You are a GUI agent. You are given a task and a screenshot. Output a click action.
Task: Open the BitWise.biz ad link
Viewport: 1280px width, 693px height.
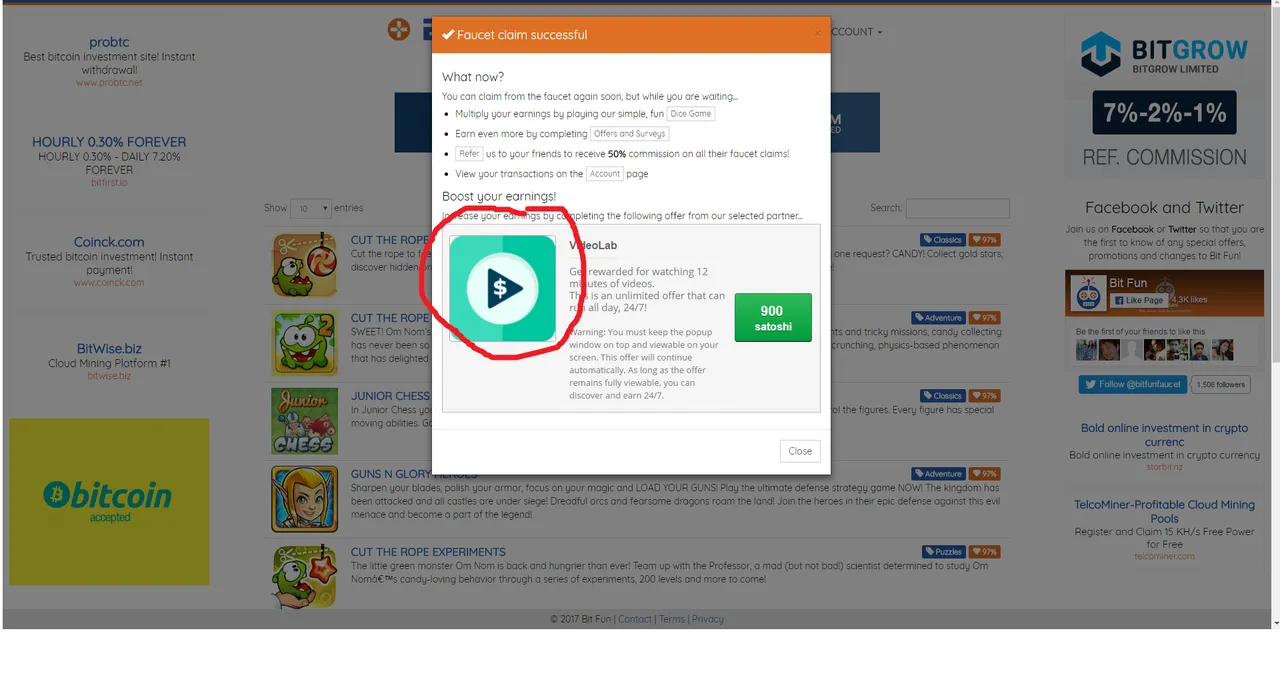tap(109, 349)
